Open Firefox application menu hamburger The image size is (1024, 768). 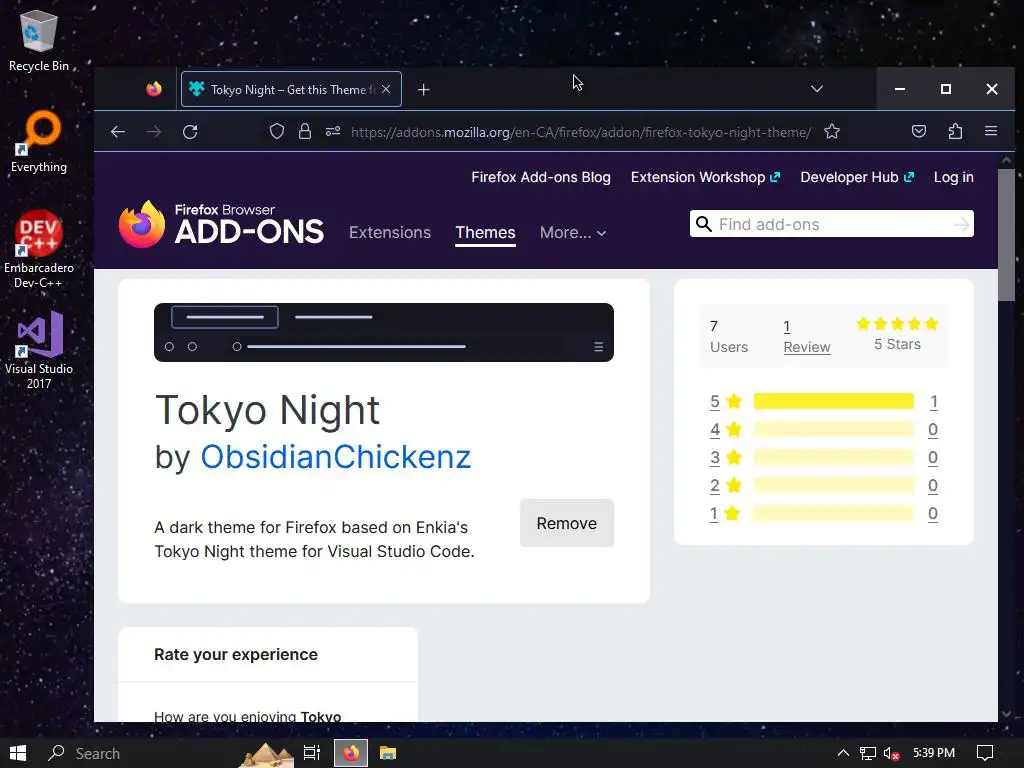pyautogui.click(x=991, y=131)
